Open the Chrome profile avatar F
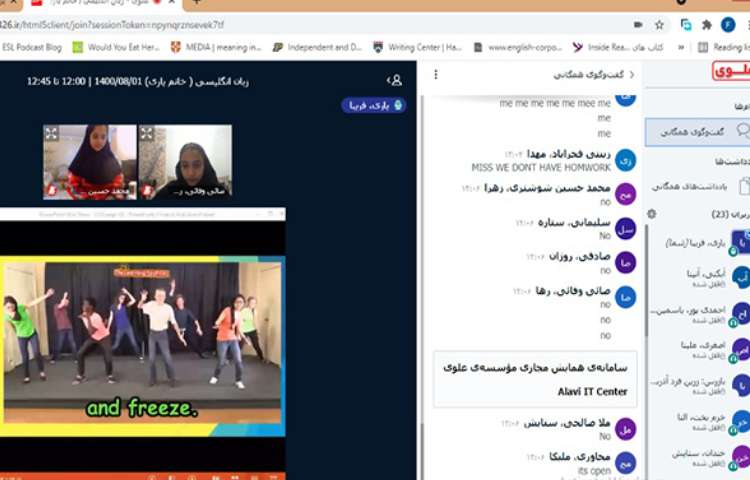Image resolution: width=750 pixels, height=480 pixels. (728, 25)
